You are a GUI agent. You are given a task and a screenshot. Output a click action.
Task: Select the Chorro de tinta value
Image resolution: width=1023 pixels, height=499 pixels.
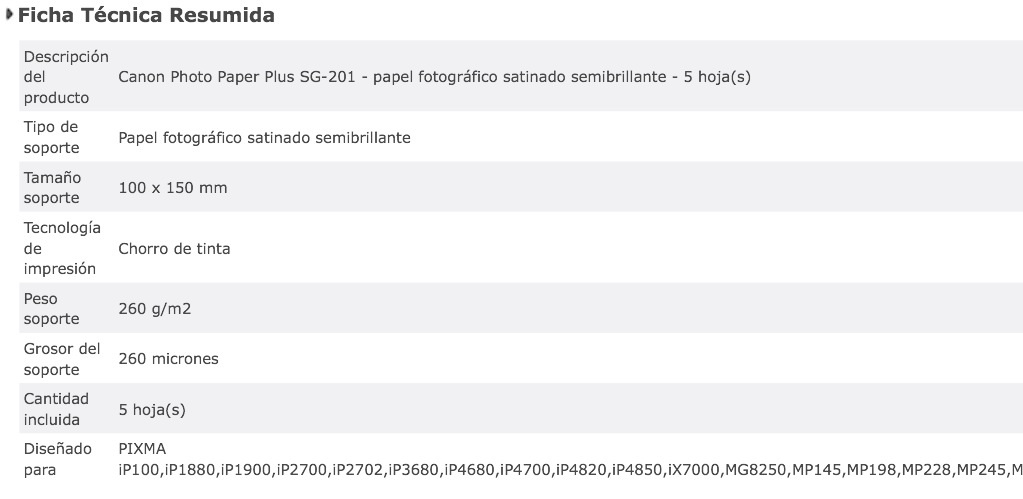174,249
